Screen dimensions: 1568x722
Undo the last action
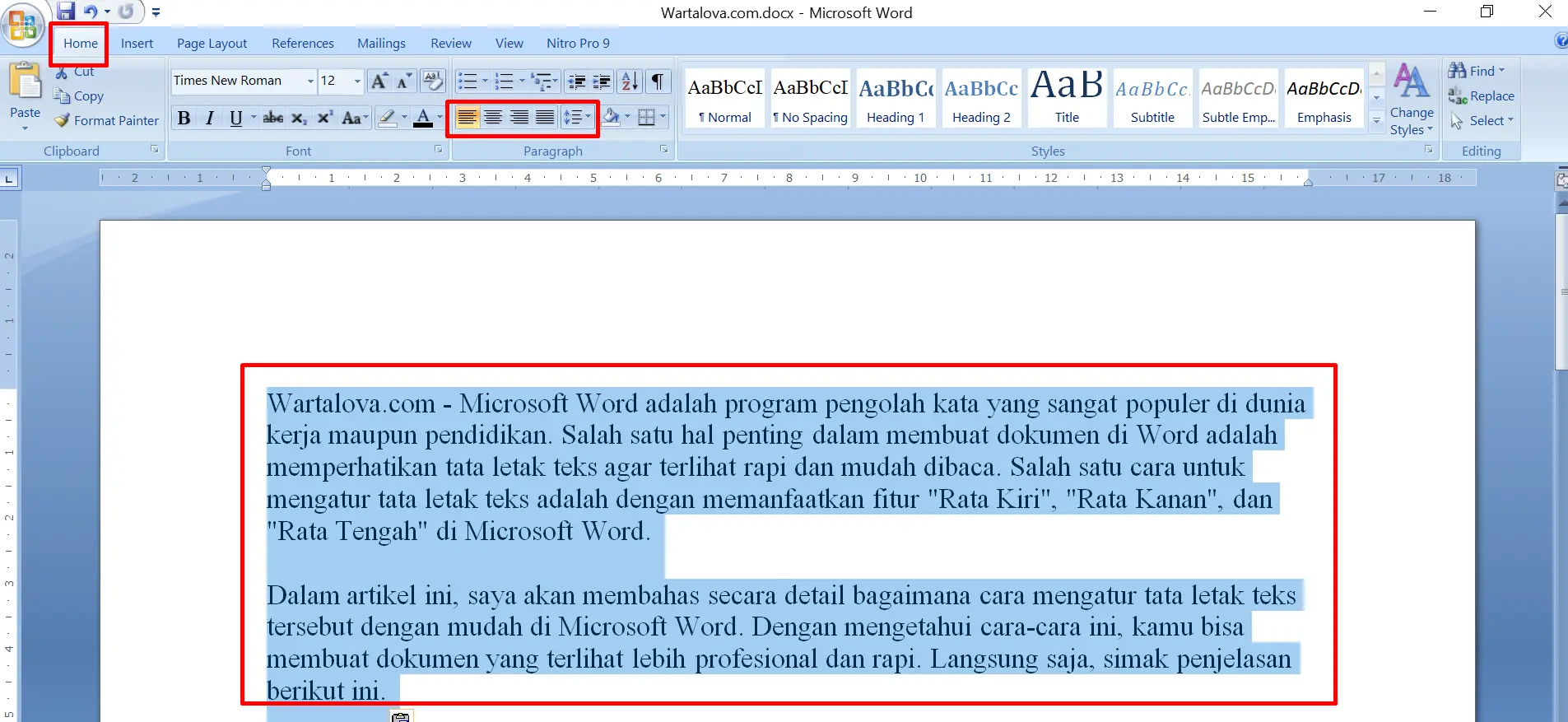[91, 12]
